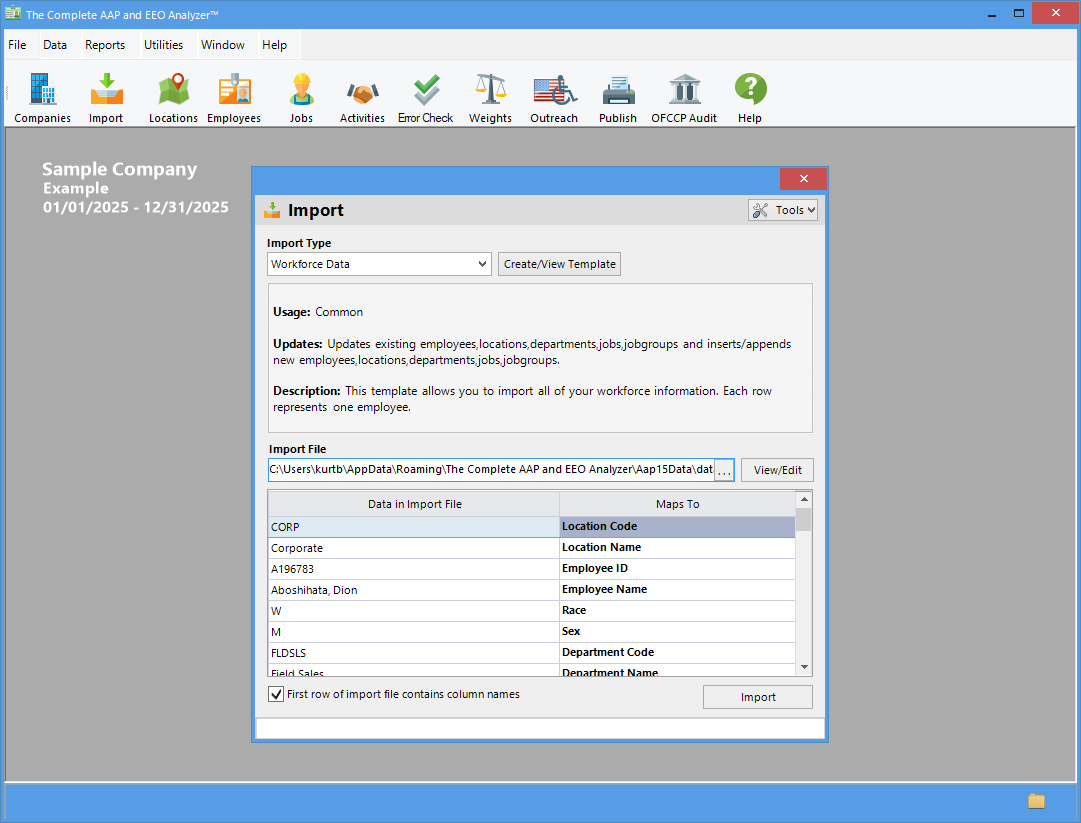Click the 'Maps To' column header
The height and width of the screenshot is (823, 1081).
677,504
